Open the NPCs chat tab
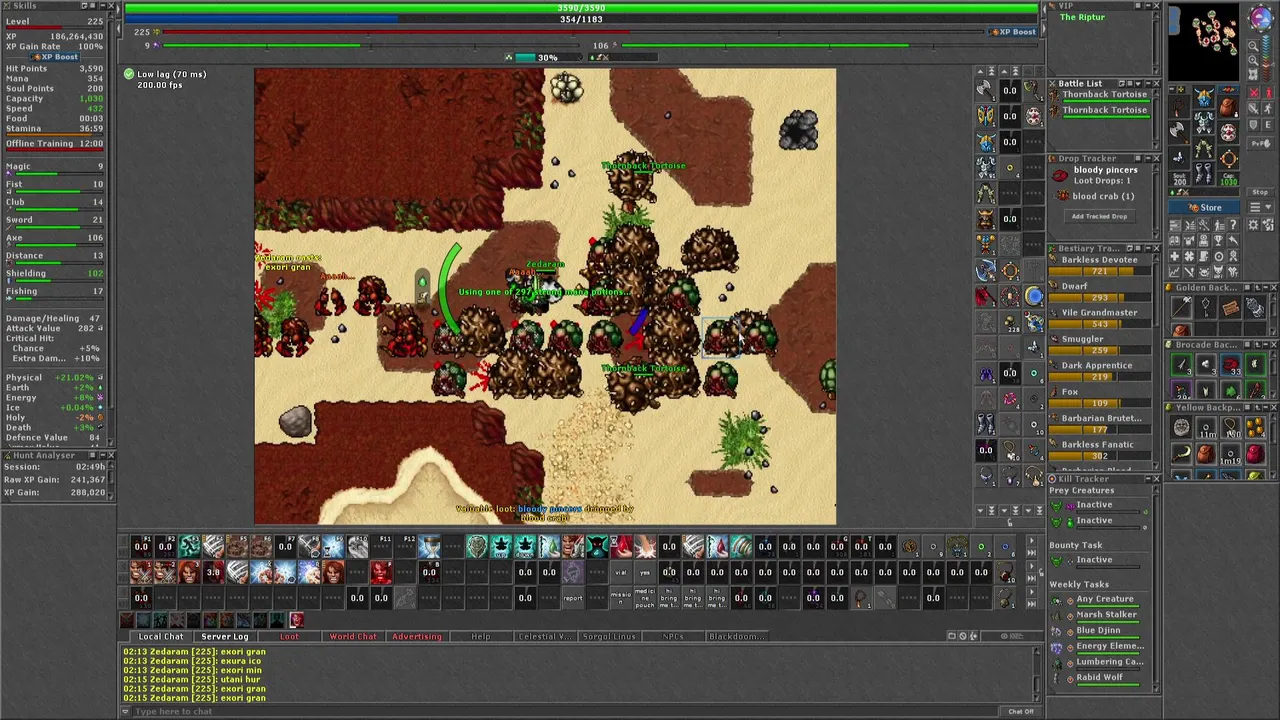Viewport: 1280px width, 720px height. click(x=673, y=636)
